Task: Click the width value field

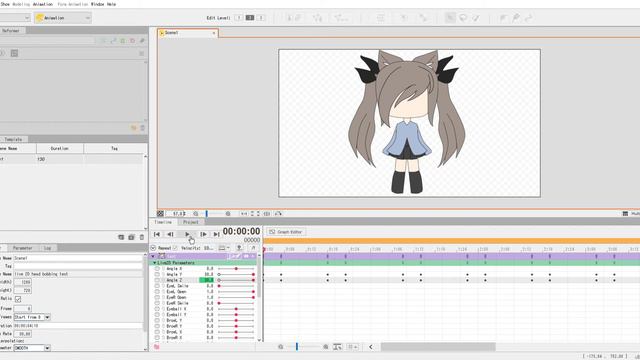Action: 22,282
